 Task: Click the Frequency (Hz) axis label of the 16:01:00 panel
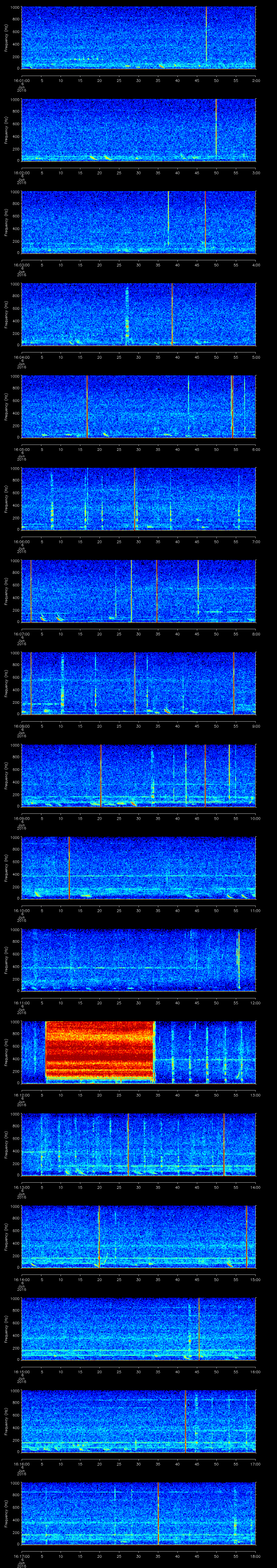pos(6,38)
